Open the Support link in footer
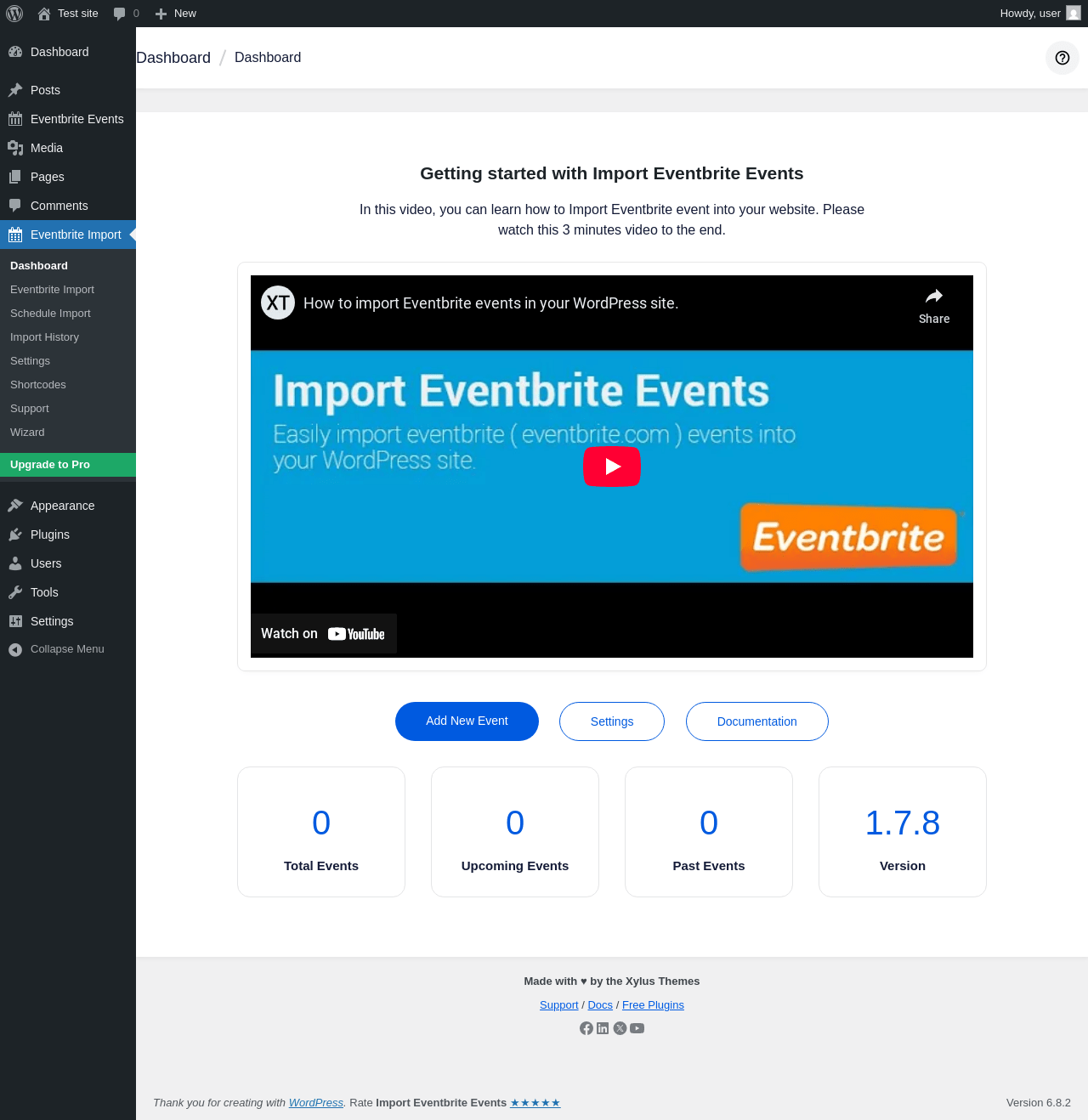 tap(559, 1005)
